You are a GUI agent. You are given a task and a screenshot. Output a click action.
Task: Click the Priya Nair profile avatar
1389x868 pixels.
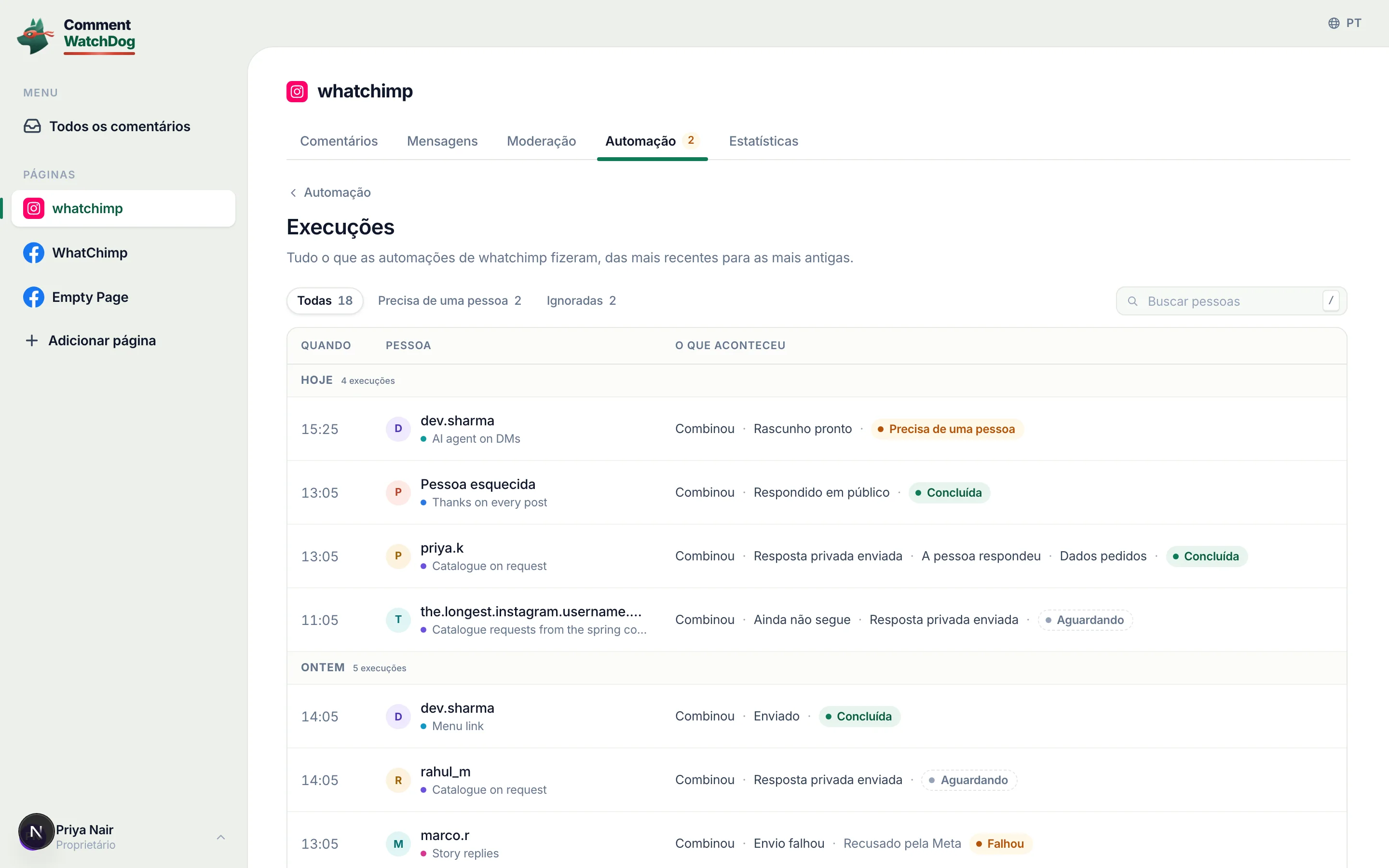pos(36,832)
